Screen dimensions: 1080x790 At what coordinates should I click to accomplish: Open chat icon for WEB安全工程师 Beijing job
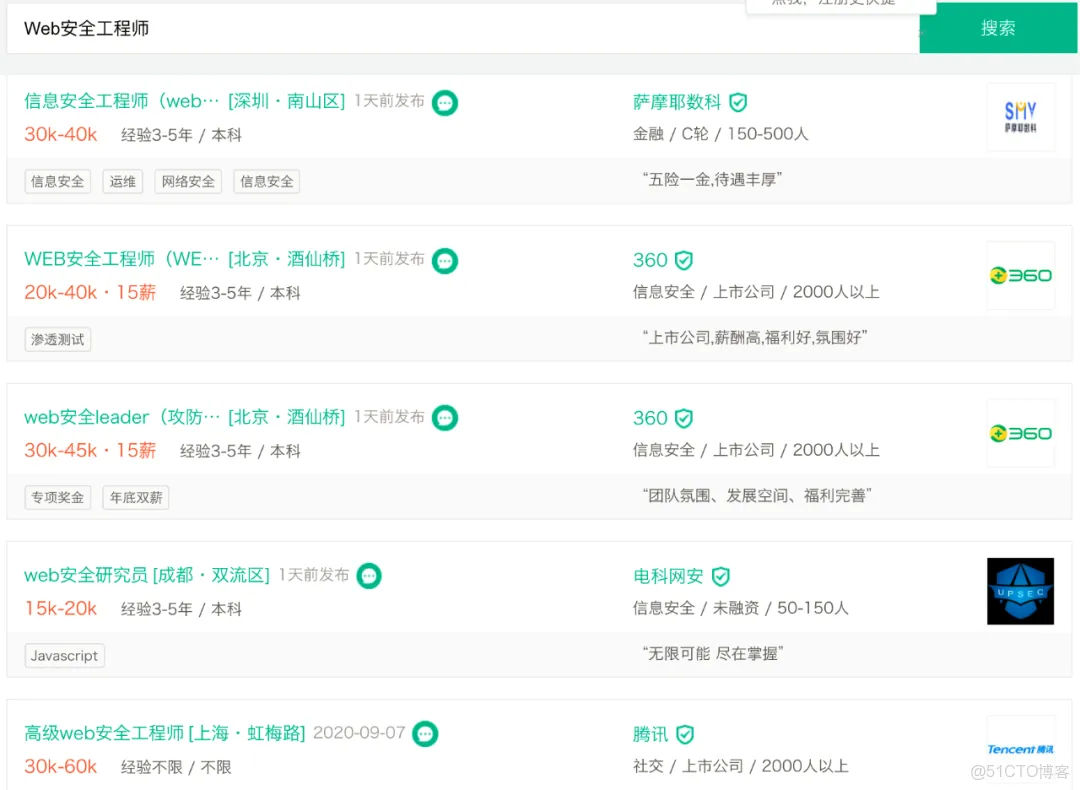pyautogui.click(x=445, y=260)
